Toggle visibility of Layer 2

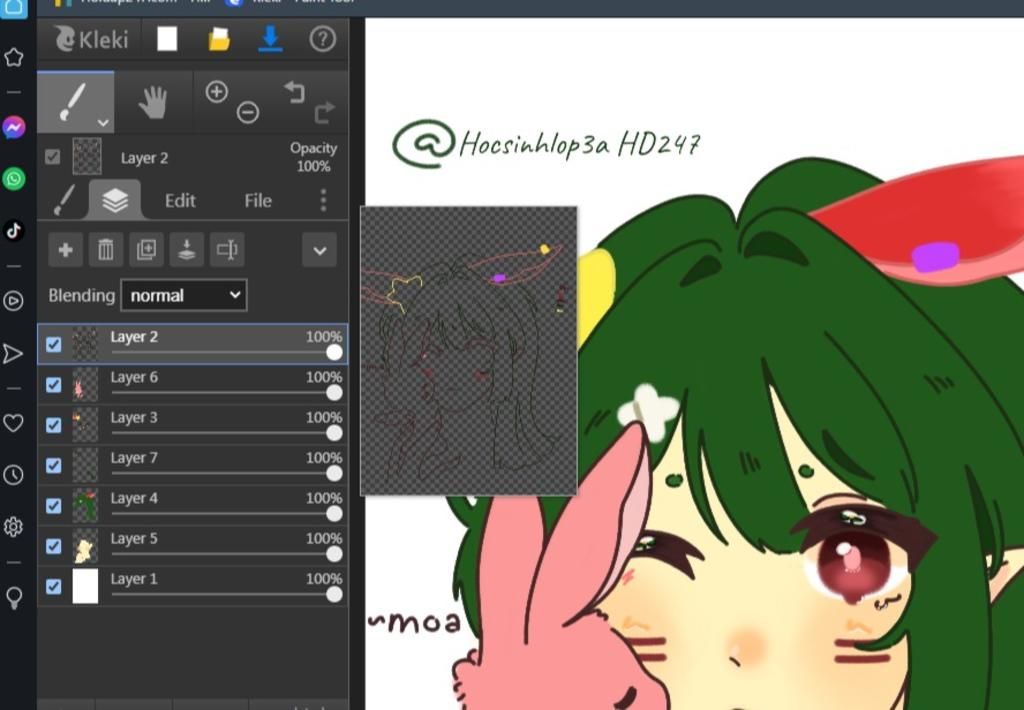coord(54,344)
